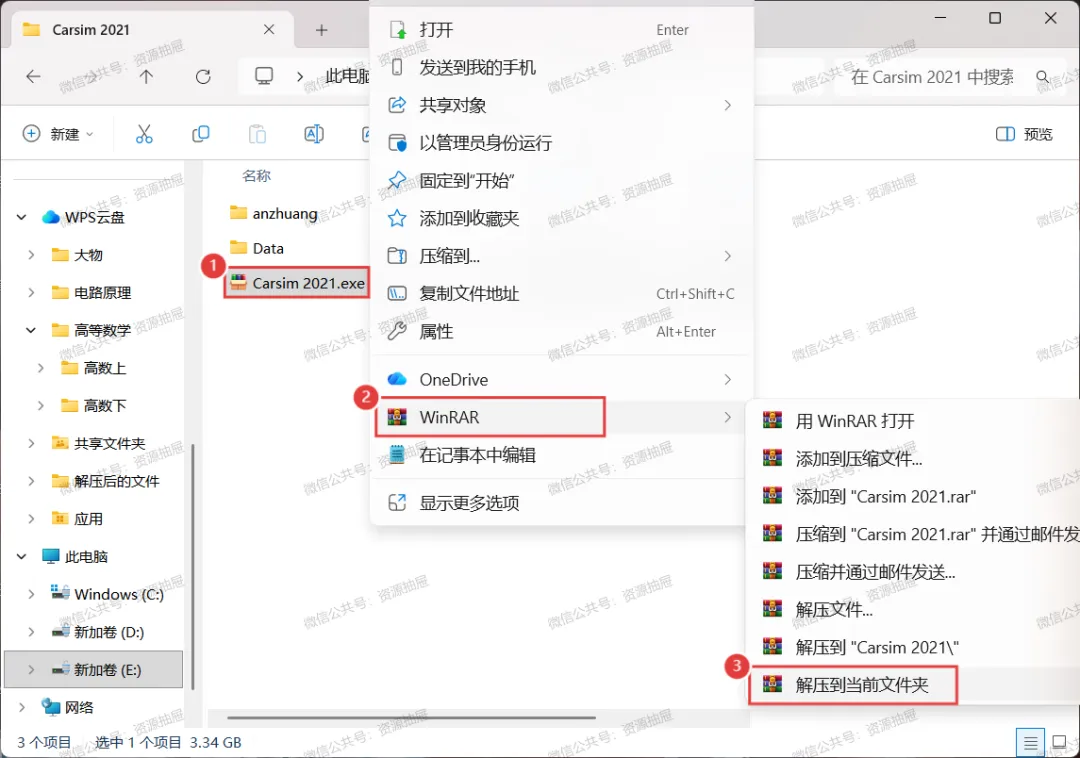This screenshot has width=1080, height=758.
Task: Click the 名称 column header
Action: point(256,176)
